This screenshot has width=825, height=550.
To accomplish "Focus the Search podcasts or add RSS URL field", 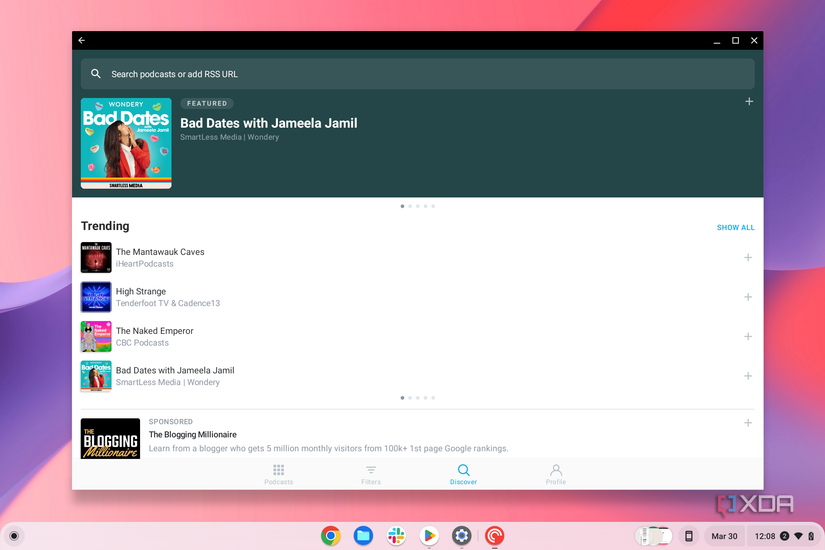I will [417, 74].
